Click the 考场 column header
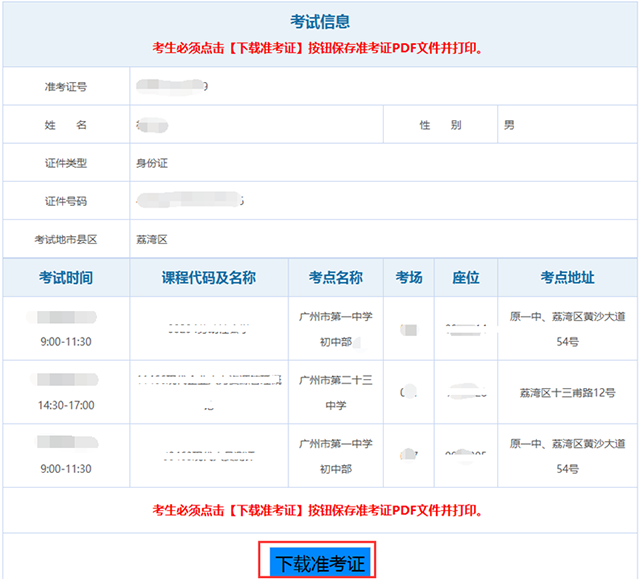This screenshot has width=640, height=584. [409, 278]
